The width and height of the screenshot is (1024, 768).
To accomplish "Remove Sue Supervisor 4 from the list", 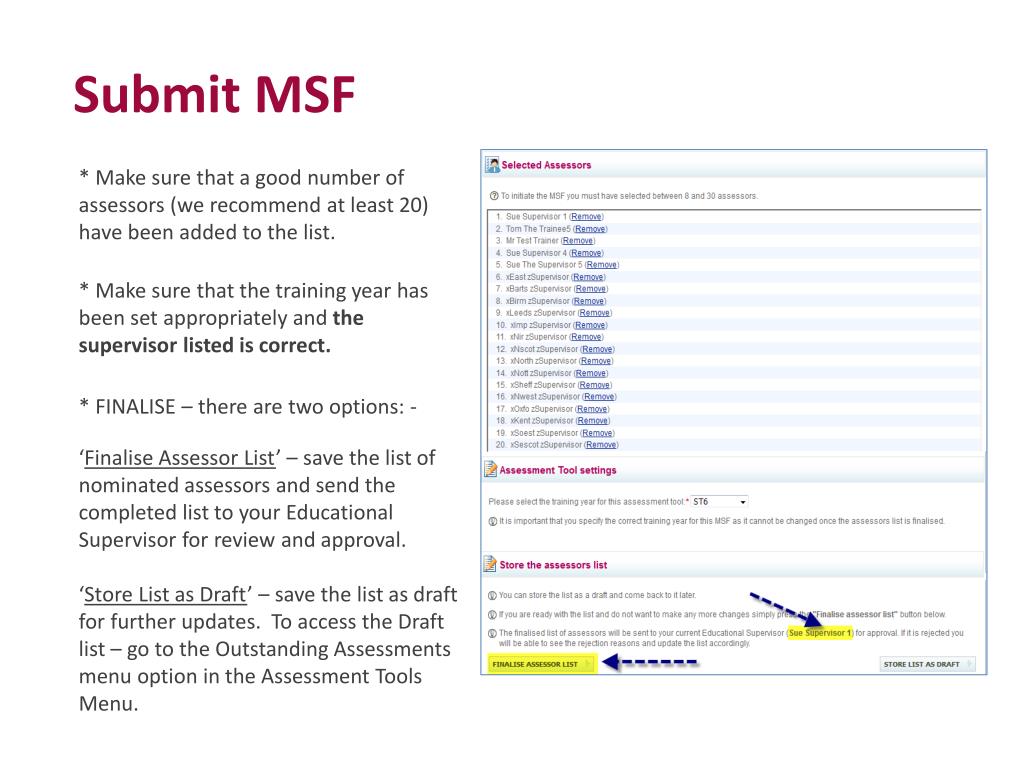I will click(586, 253).
